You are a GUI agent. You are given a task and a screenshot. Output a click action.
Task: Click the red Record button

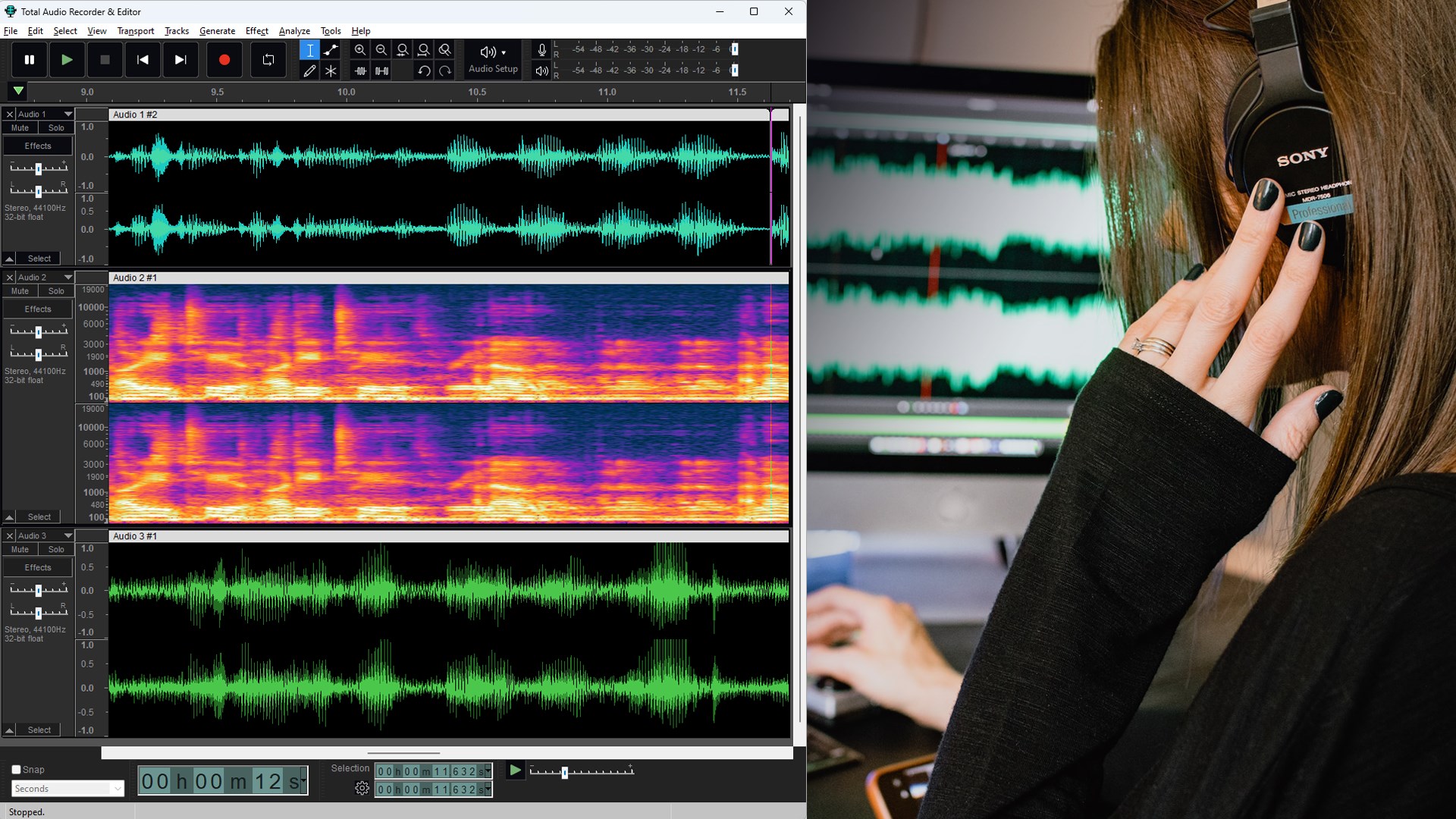tap(224, 60)
